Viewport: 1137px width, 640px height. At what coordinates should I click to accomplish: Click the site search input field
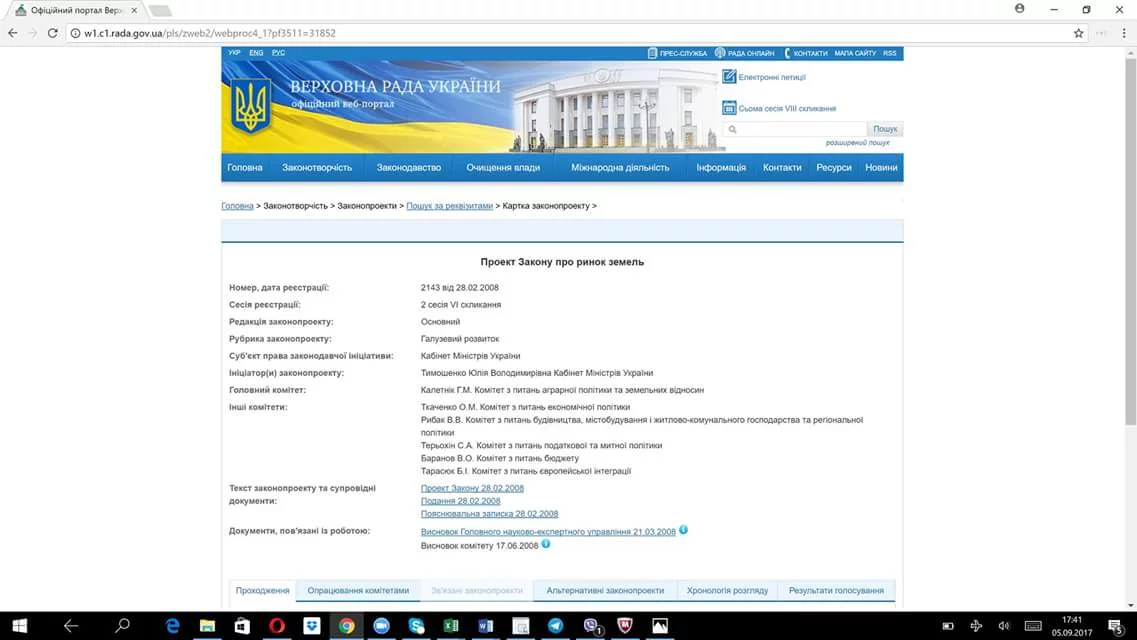pyautogui.click(x=795, y=129)
